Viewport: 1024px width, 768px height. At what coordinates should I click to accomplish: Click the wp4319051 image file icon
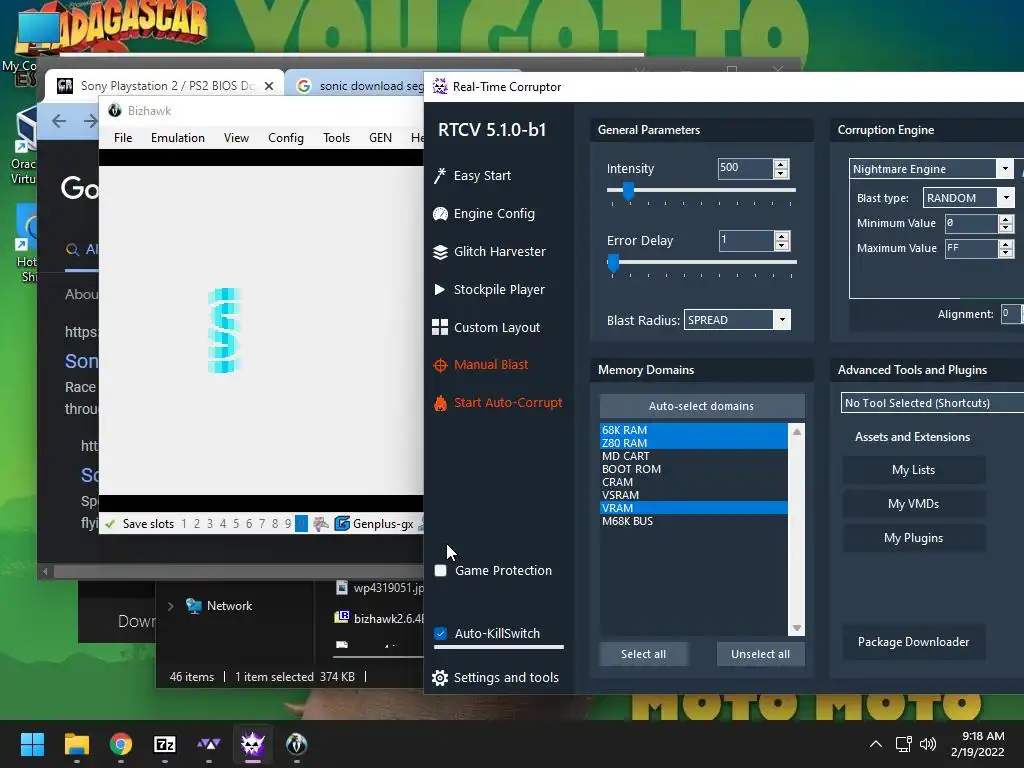pyautogui.click(x=342, y=587)
